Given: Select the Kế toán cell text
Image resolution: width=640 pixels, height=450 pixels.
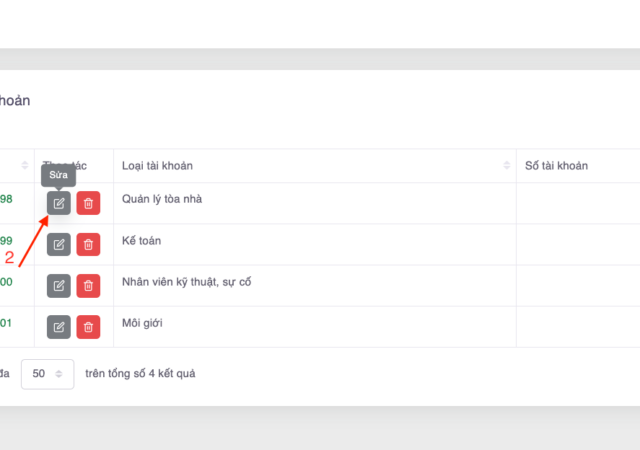Looking at the screenshot, I should [141, 241].
